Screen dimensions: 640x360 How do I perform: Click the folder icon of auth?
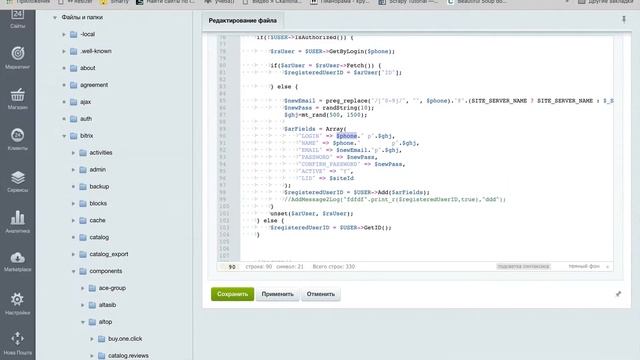pos(73,119)
